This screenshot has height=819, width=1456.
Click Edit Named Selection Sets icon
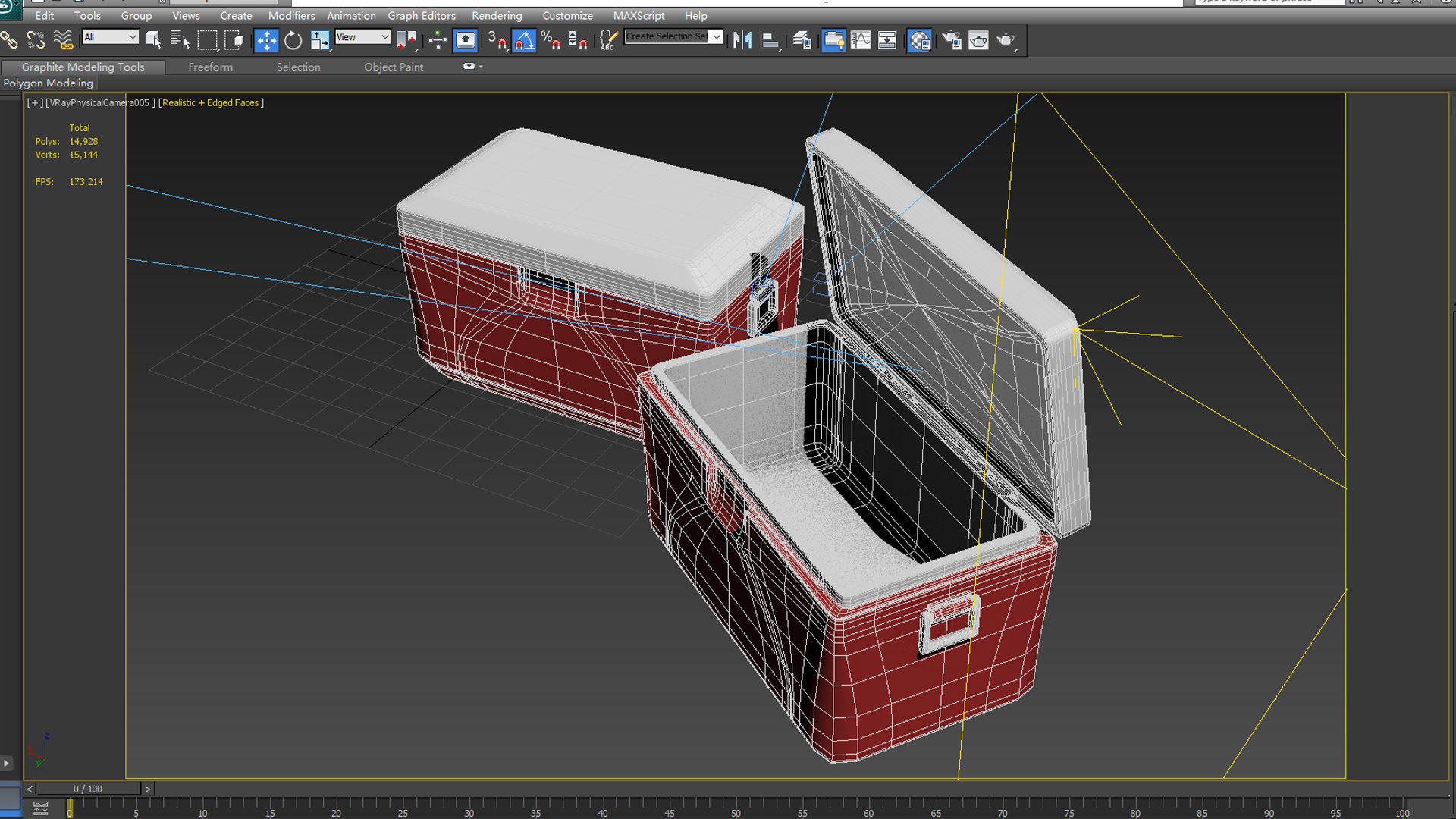click(608, 40)
